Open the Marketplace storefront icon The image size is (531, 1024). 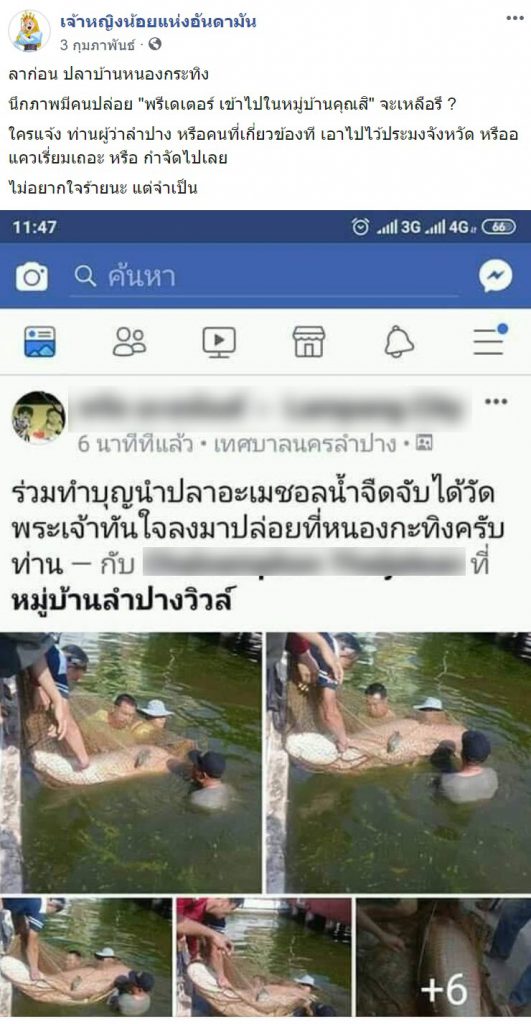[x=309, y=342]
